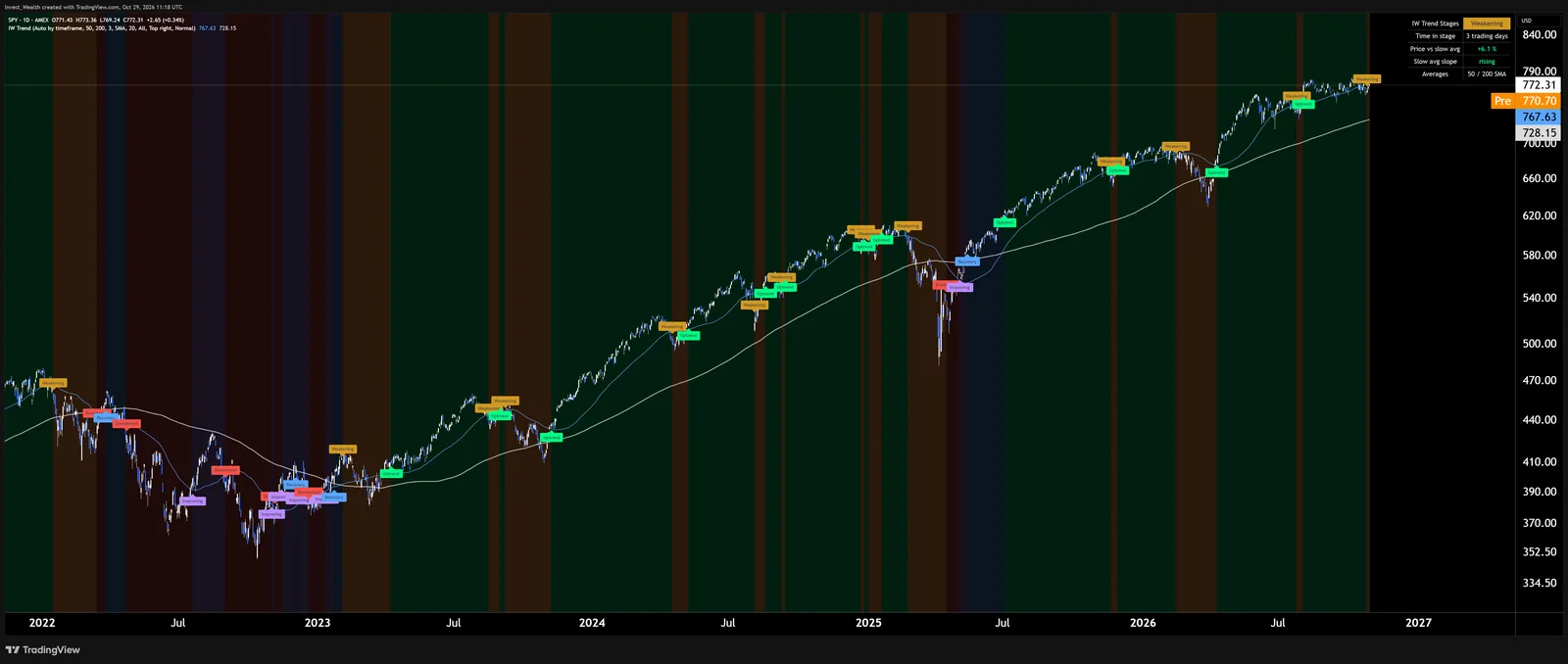Click the 660.00 price axis level
The width and height of the screenshot is (1568, 664).
(x=1539, y=178)
